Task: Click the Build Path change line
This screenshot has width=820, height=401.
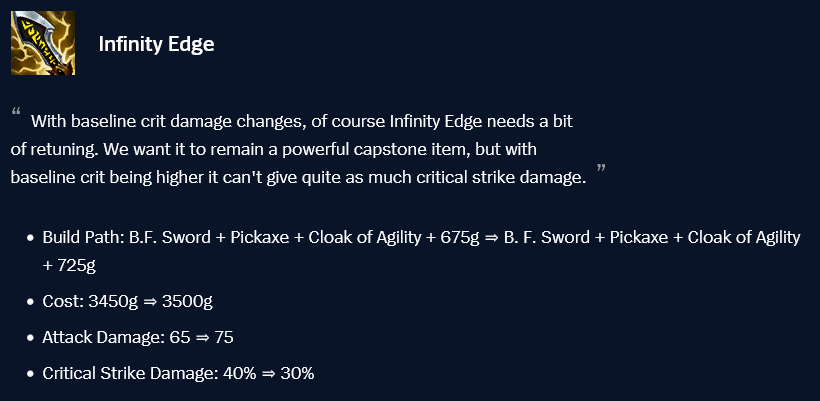Action: [x=420, y=238]
